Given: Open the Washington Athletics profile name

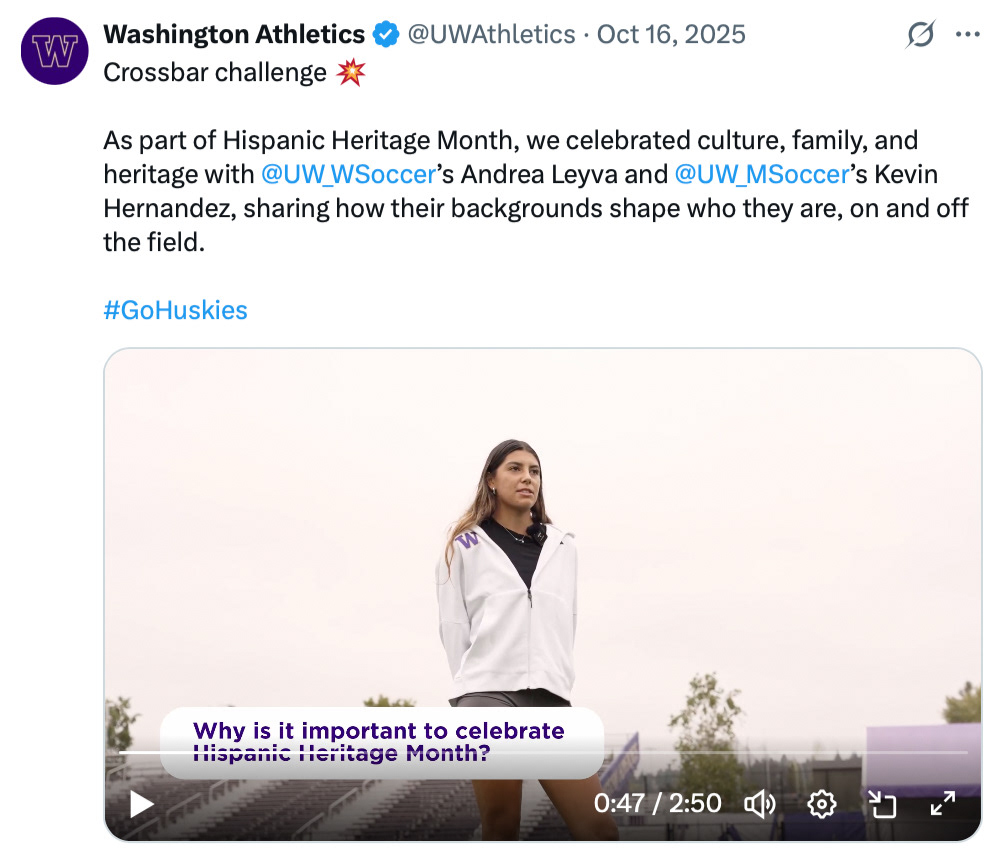Looking at the screenshot, I should 234,35.
